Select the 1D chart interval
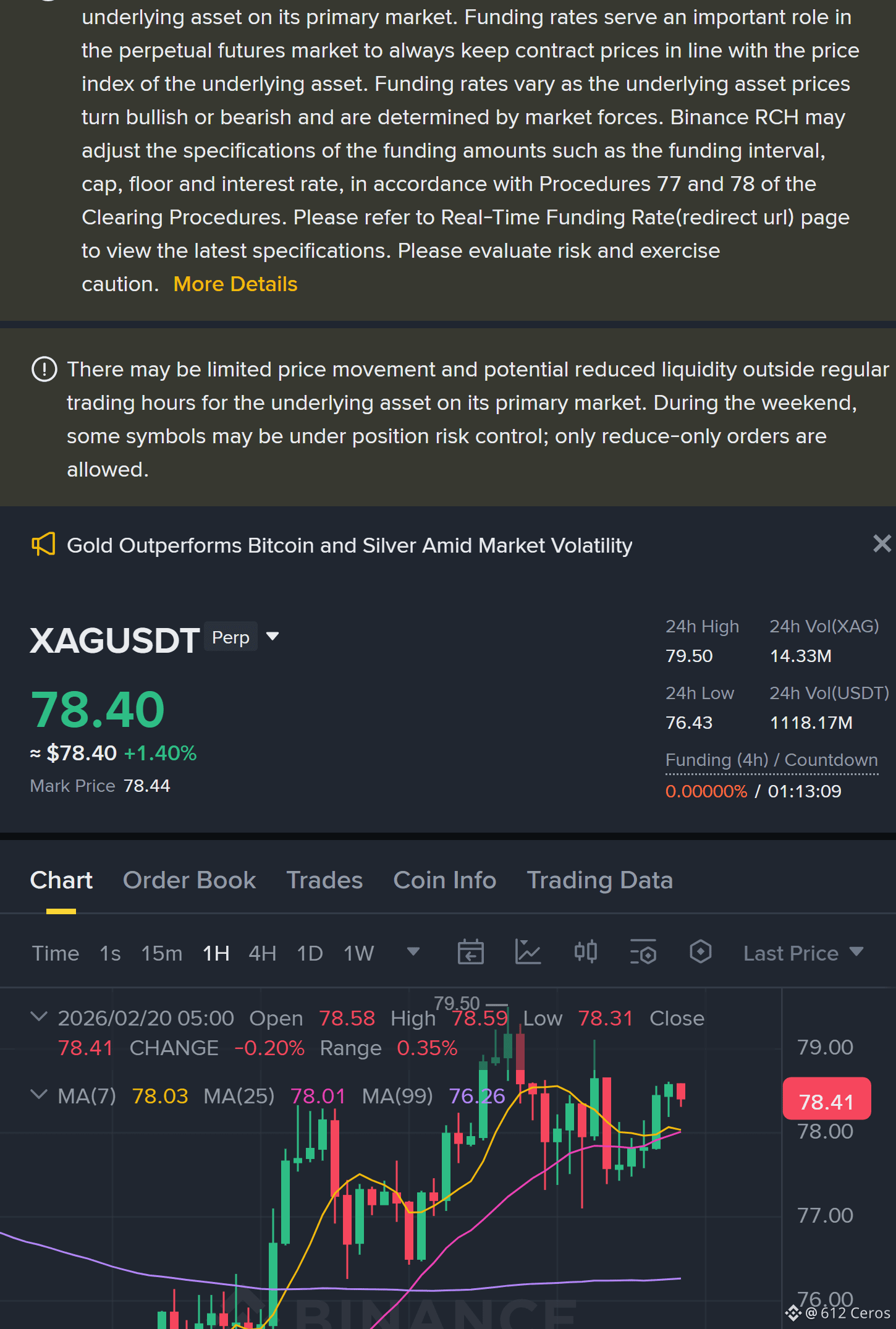Screen dimensions: 896x1329 coord(310,953)
